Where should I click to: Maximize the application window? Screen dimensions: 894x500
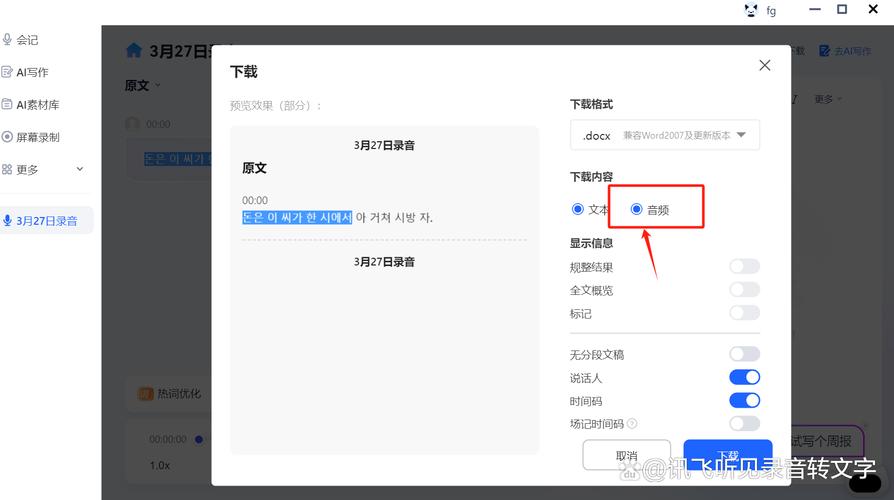pos(842,9)
